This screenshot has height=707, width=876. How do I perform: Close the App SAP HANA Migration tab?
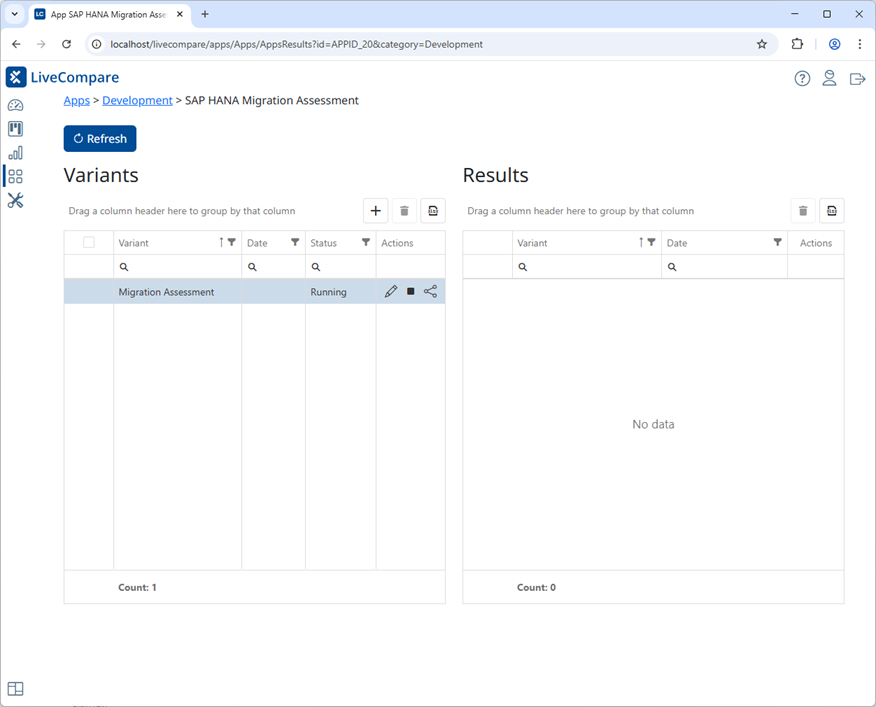pos(180,15)
